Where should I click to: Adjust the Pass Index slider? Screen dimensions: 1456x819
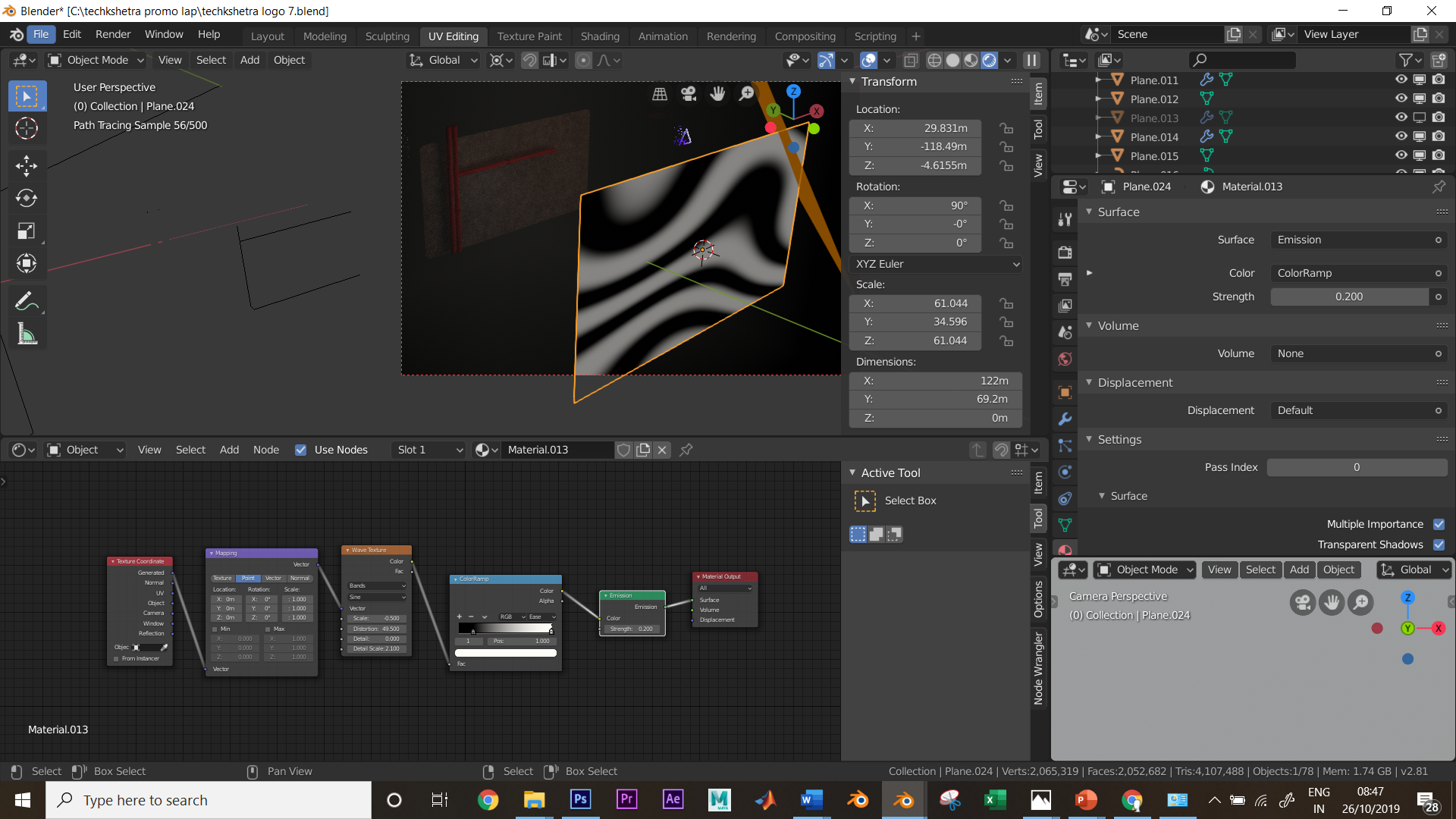pyautogui.click(x=1357, y=467)
